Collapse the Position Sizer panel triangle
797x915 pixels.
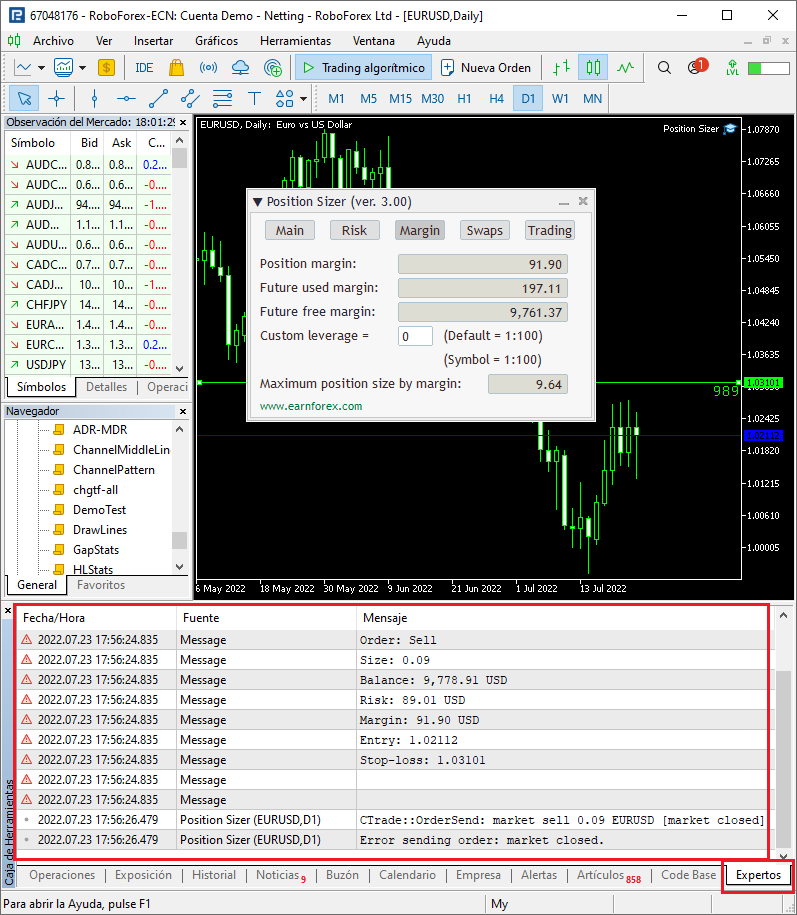(257, 202)
